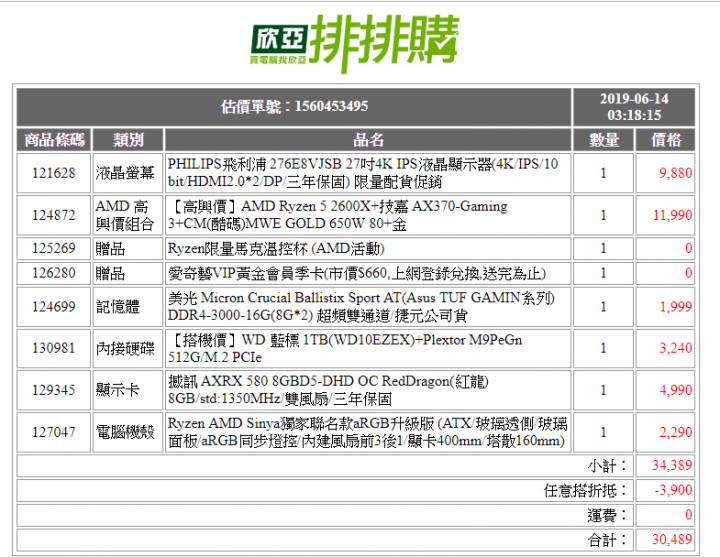This screenshot has width=720, height=557.
Task: Click the 價格 column header
Action: (666, 140)
